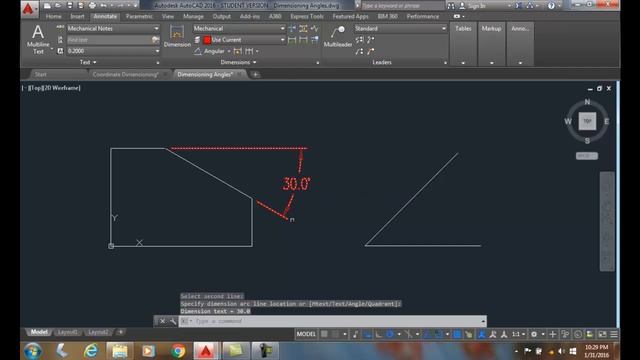Image resolution: width=640 pixels, height=360 pixels.
Task: Toggle lineweight display in status bar
Action: pos(457,334)
